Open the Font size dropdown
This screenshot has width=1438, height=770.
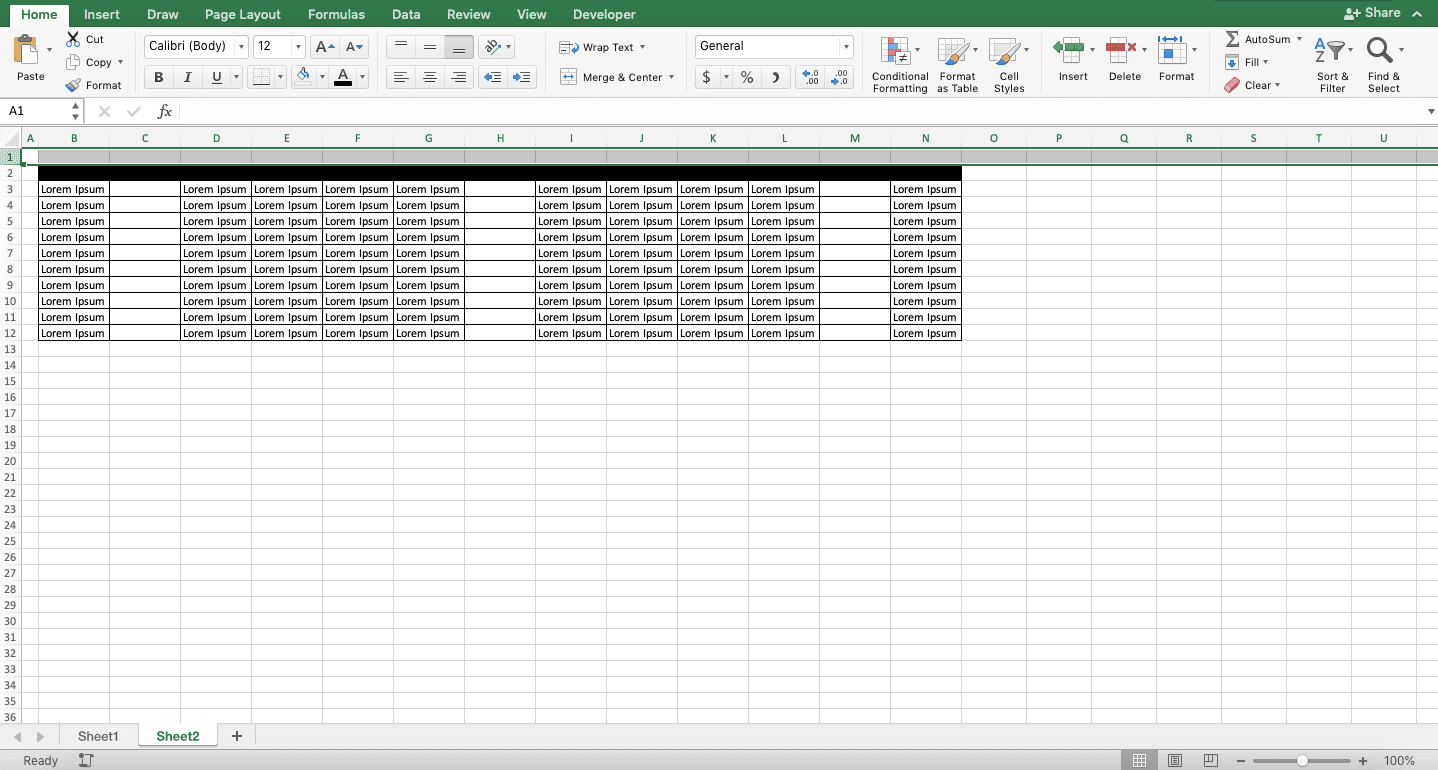tap(296, 46)
